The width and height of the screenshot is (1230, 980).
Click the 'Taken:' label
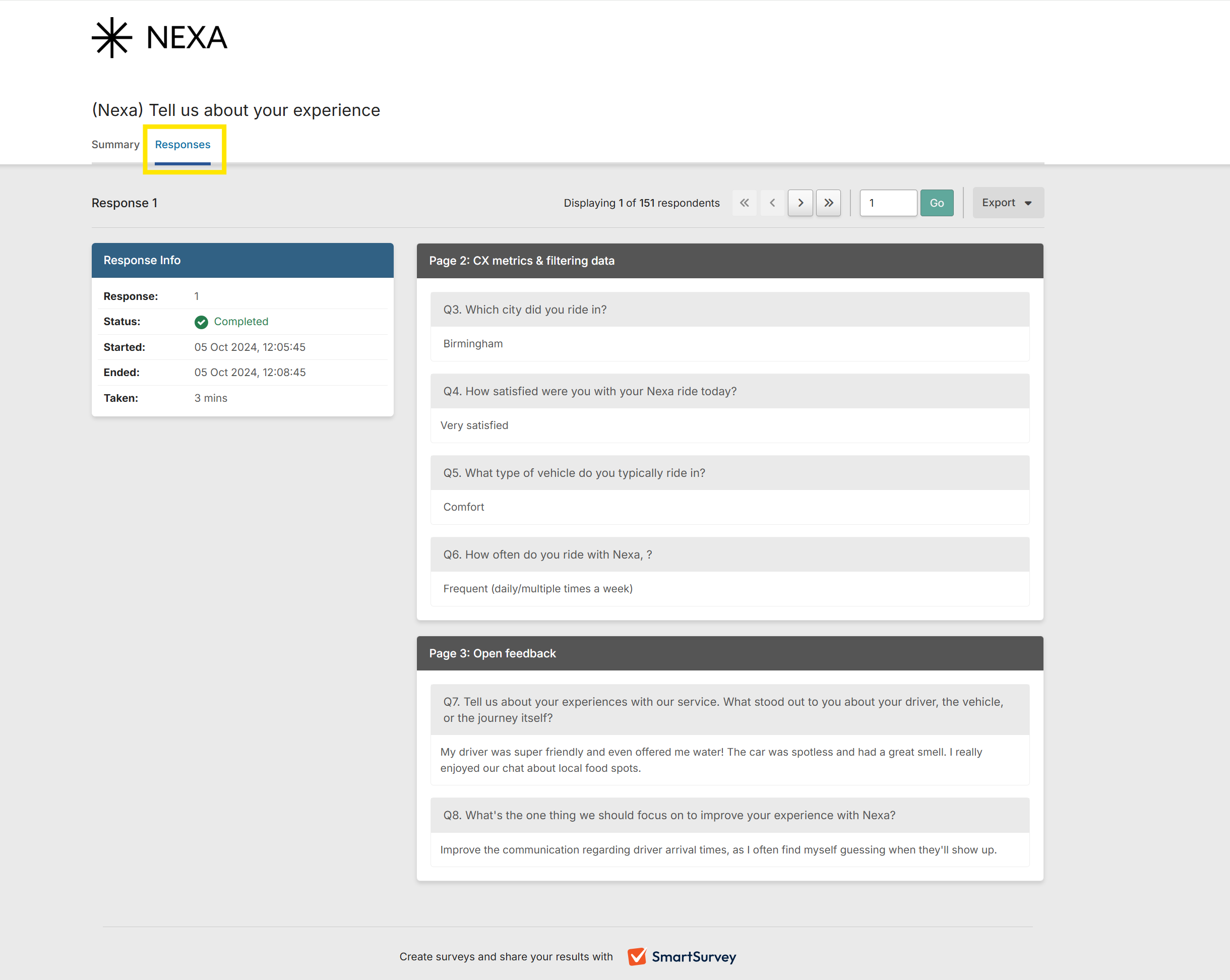click(x=120, y=398)
